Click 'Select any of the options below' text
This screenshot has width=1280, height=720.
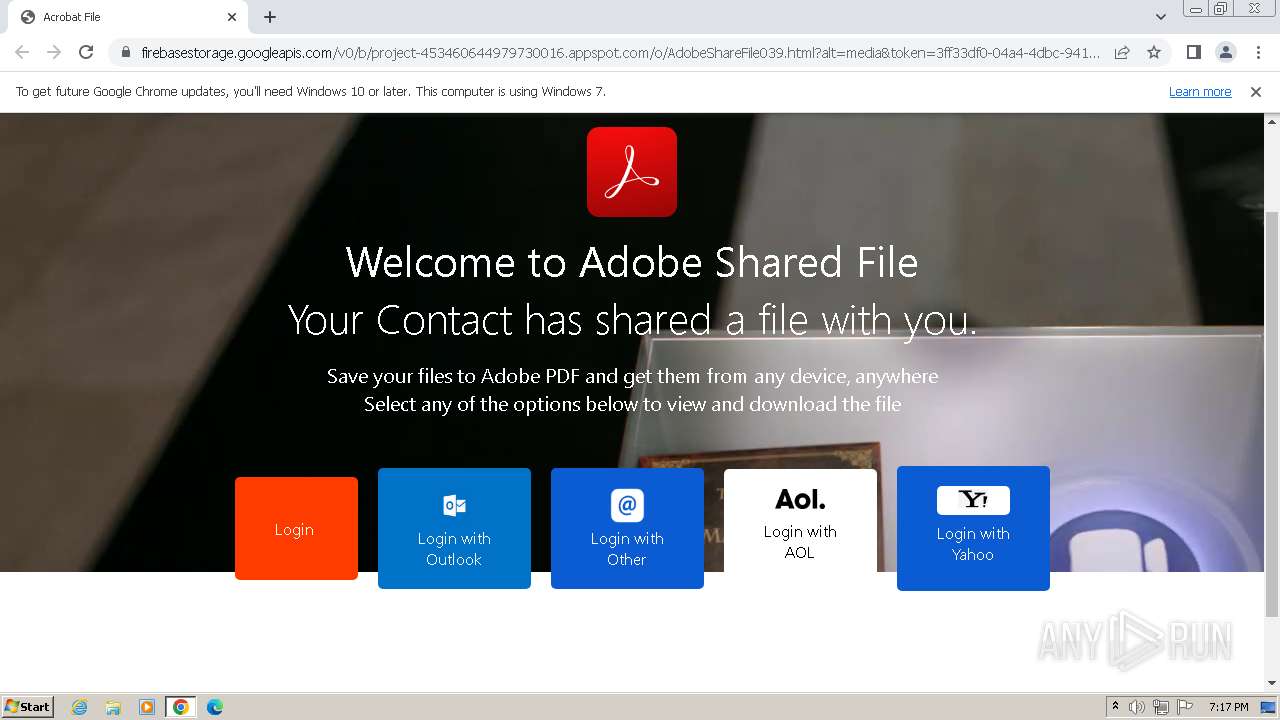(x=632, y=404)
